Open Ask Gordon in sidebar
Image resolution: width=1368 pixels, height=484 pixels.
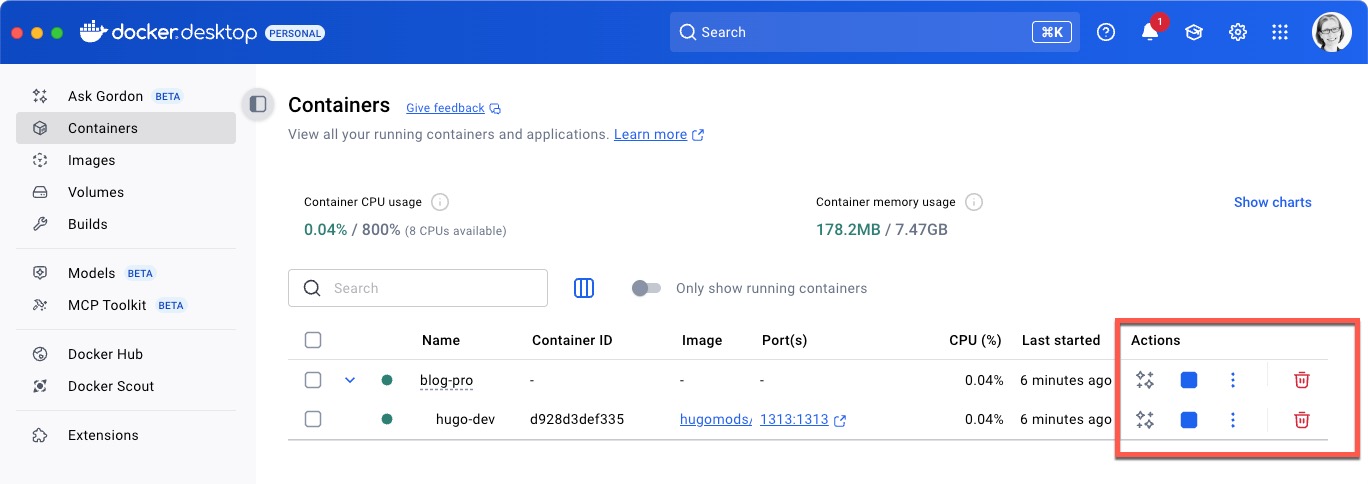tap(126, 96)
